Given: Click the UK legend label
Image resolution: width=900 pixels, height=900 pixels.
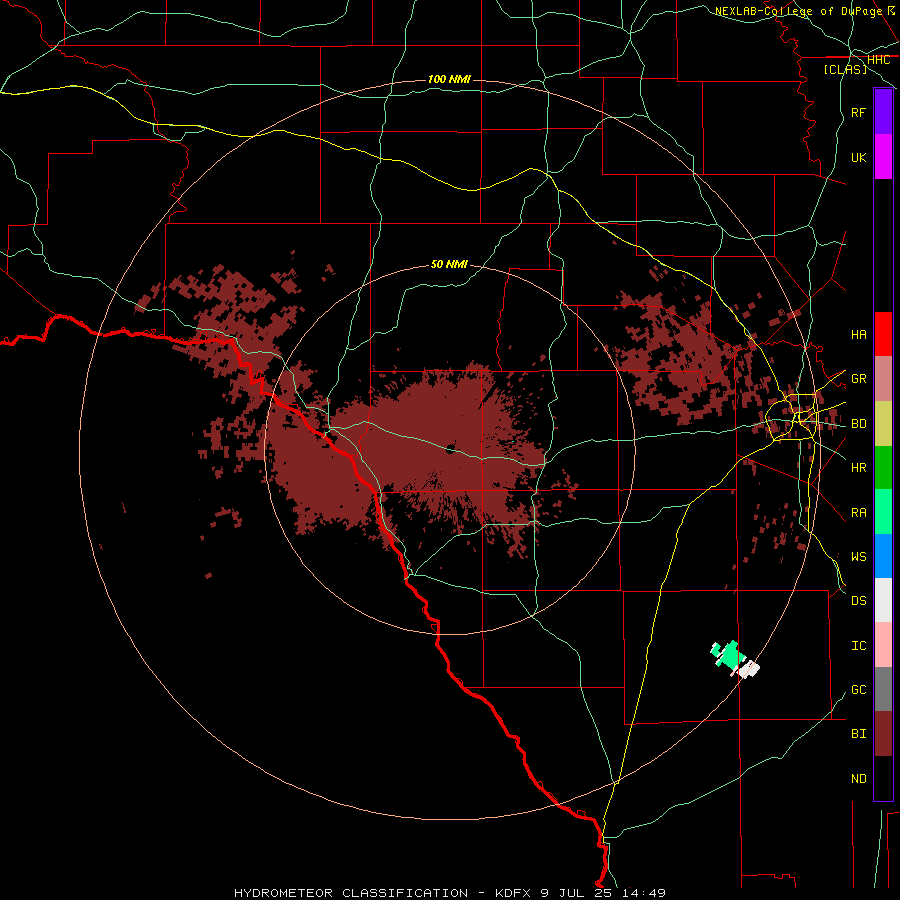Looking at the screenshot, I should click(x=859, y=157).
